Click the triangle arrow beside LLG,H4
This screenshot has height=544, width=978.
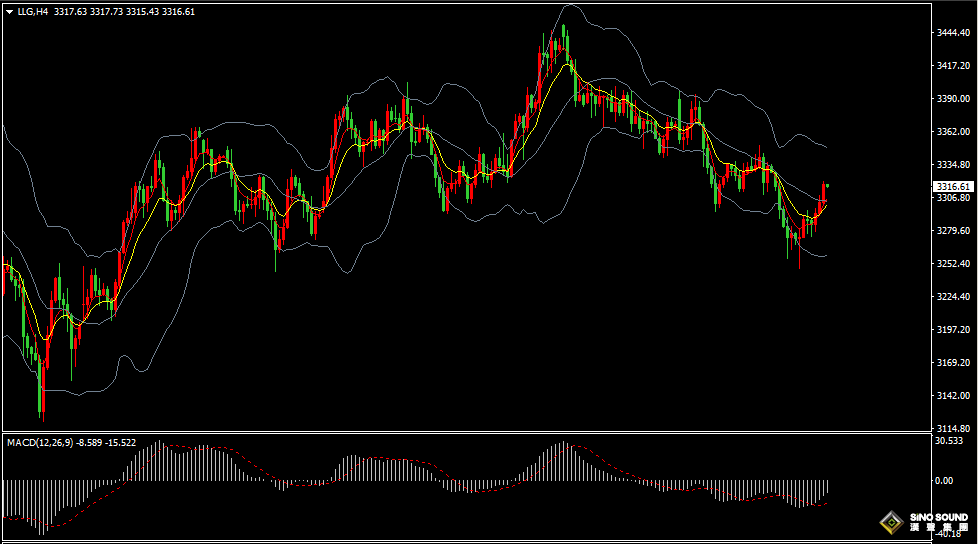10,11
